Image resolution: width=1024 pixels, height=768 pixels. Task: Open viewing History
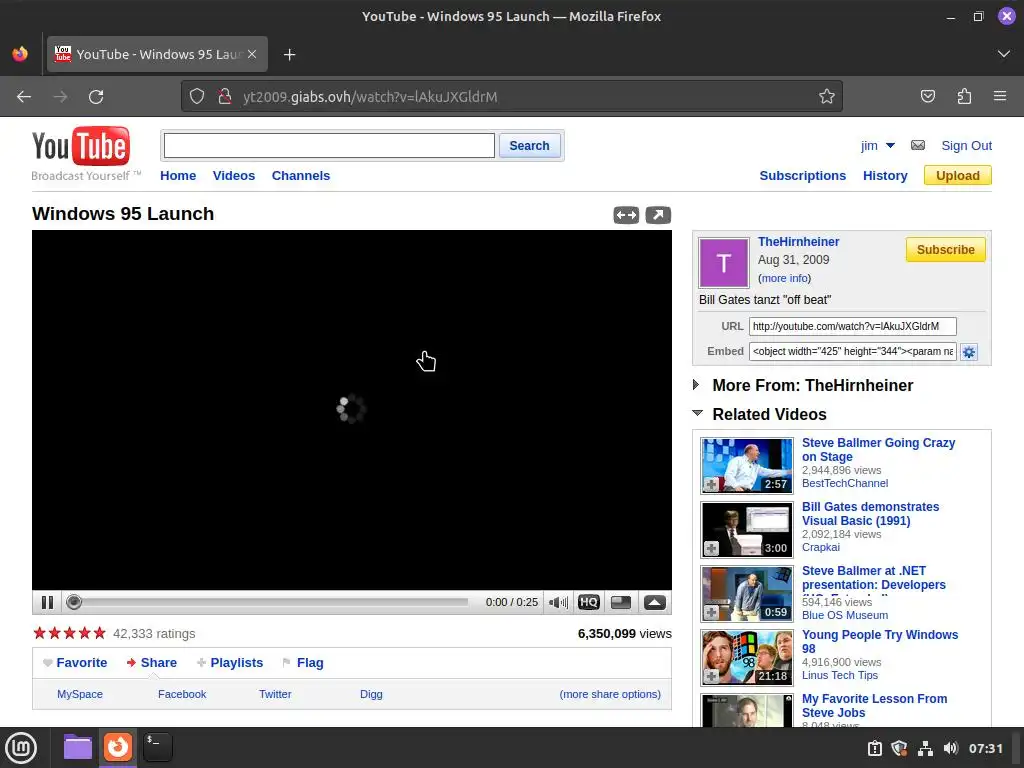coord(885,176)
